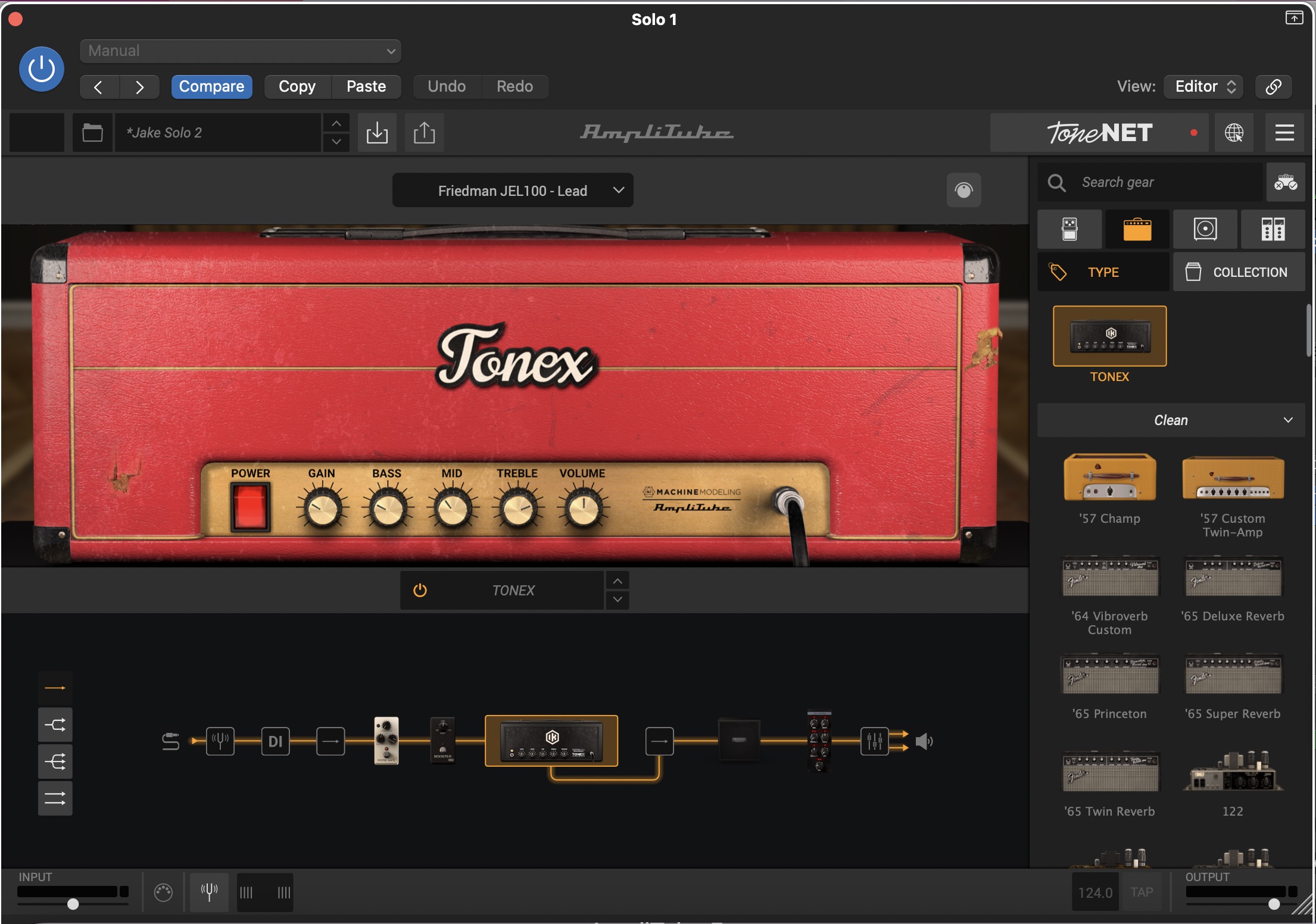Switch to COLLECTION sorting tab

tap(1239, 272)
